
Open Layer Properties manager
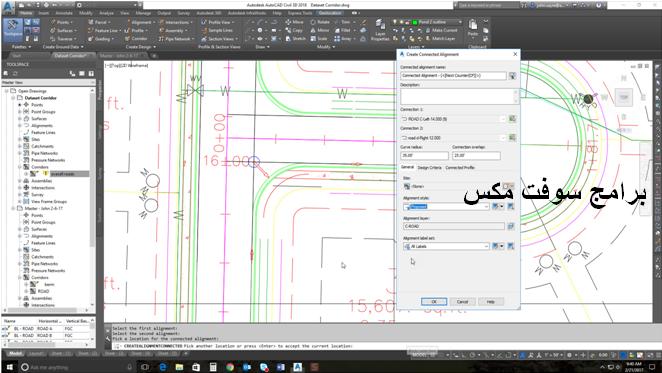380,30
